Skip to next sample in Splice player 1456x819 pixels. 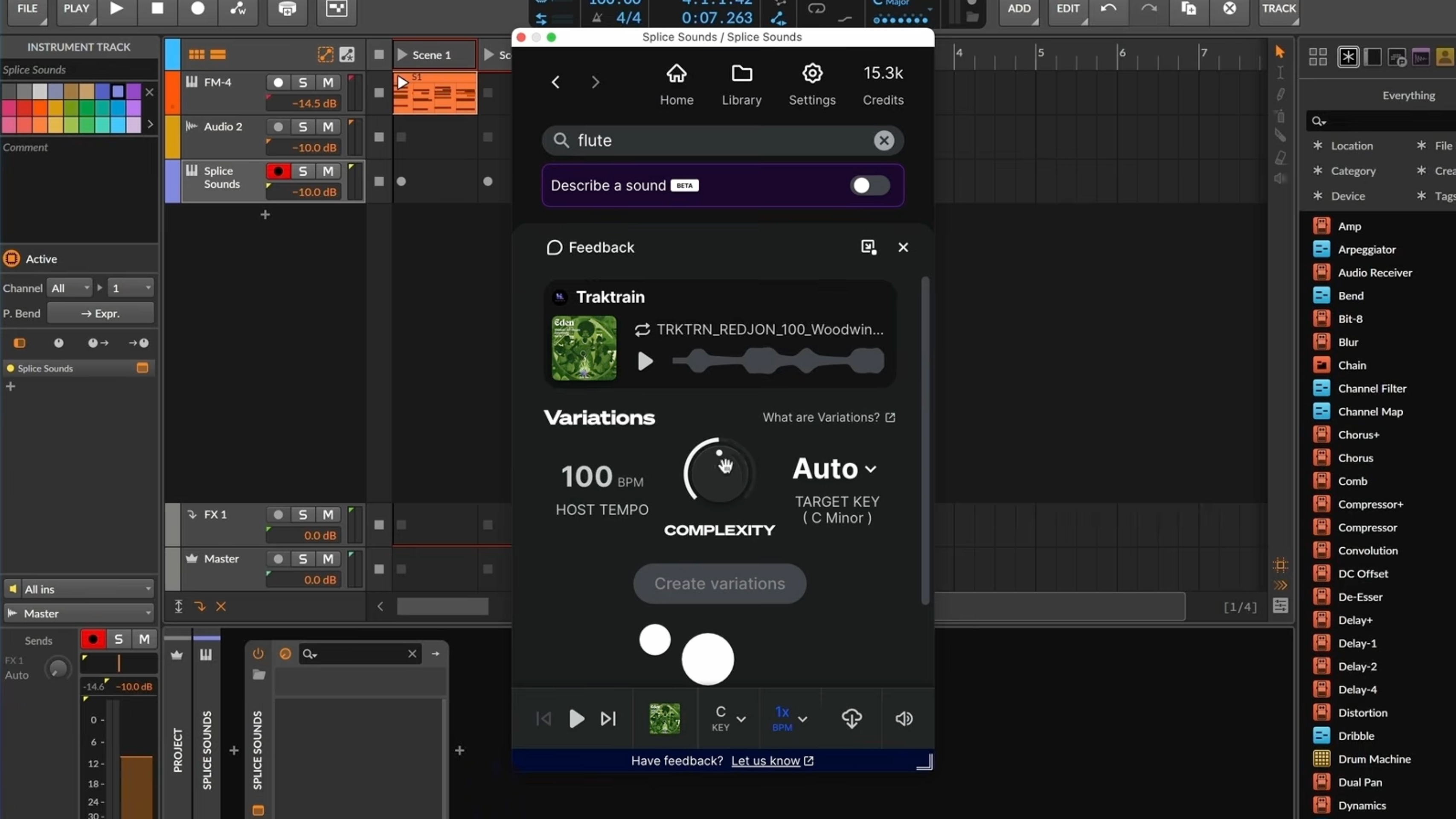click(x=608, y=718)
